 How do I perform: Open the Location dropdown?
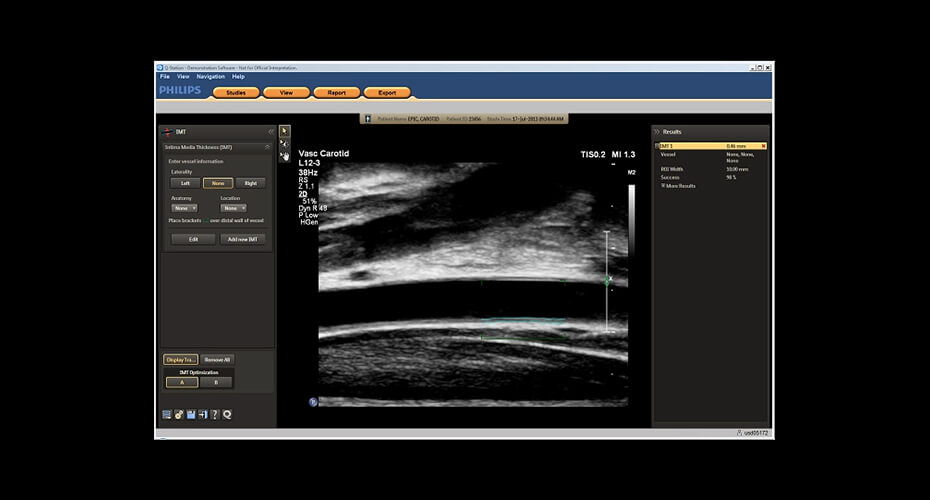point(233,208)
